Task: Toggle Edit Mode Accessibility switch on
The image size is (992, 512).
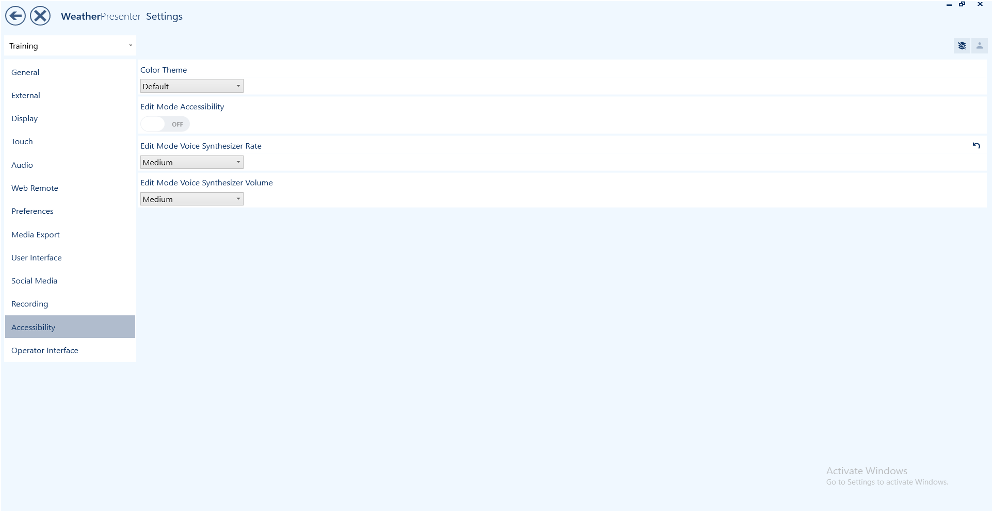Action: 165,124
